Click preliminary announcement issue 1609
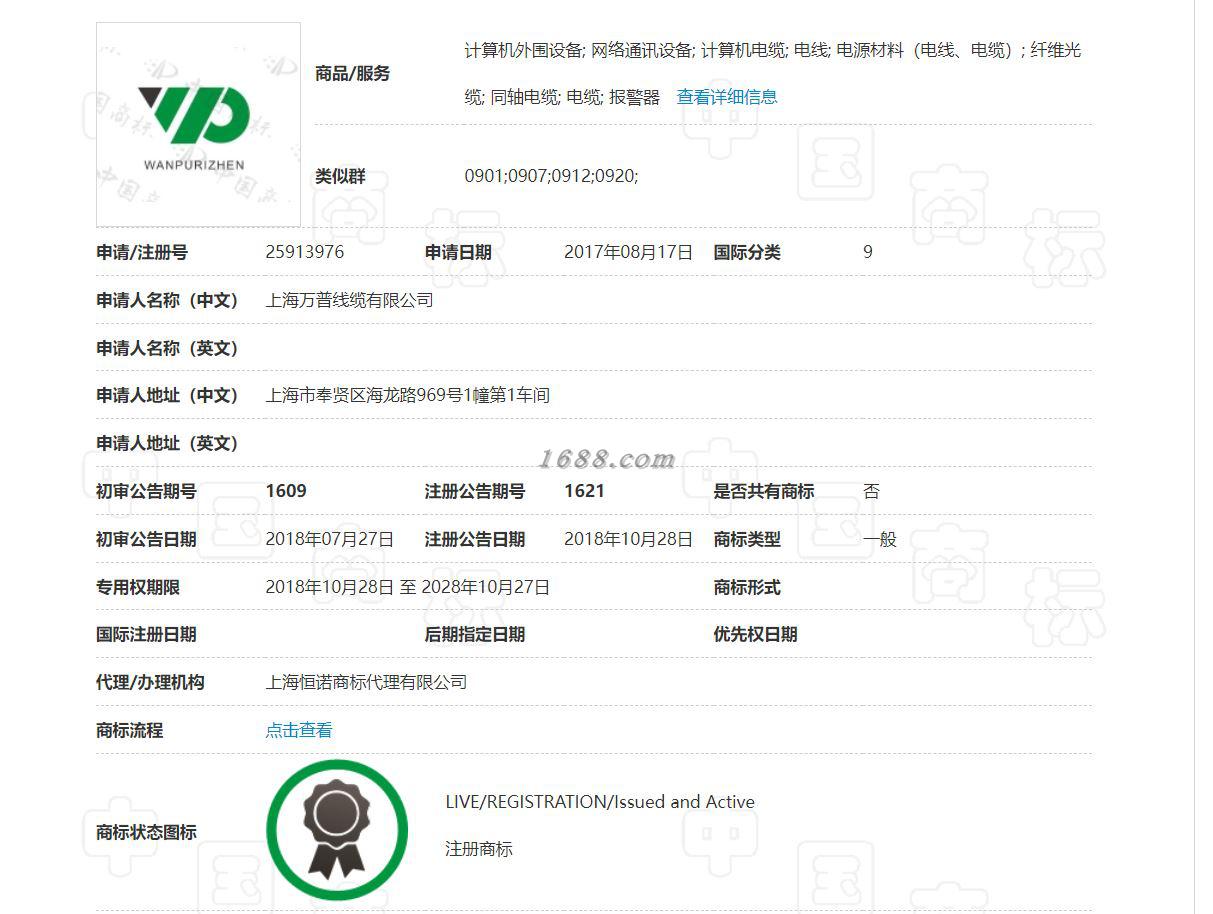The height and width of the screenshot is (914, 1213). pos(286,491)
